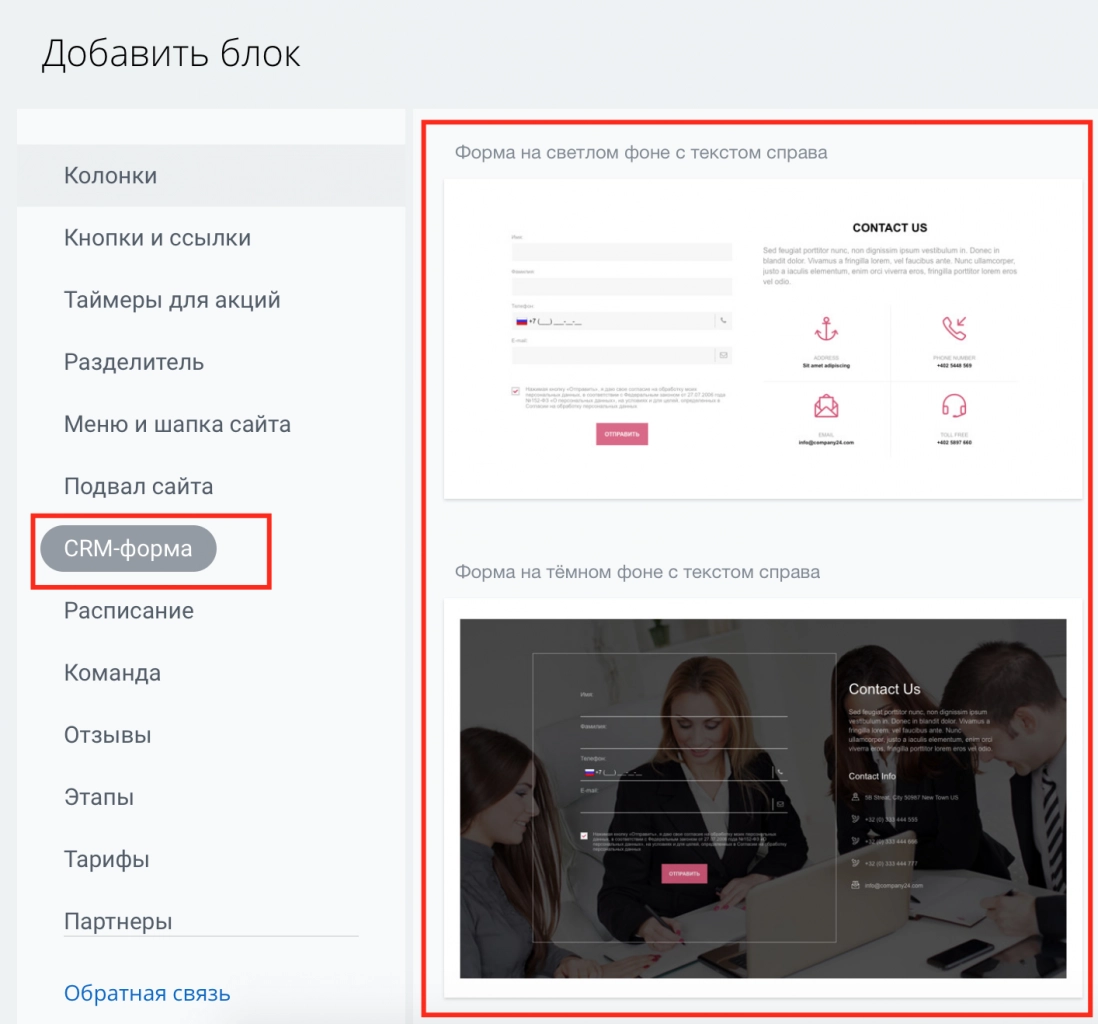Click the envelope icon above EMAIL
1098x1024 pixels.
(826, 406)
